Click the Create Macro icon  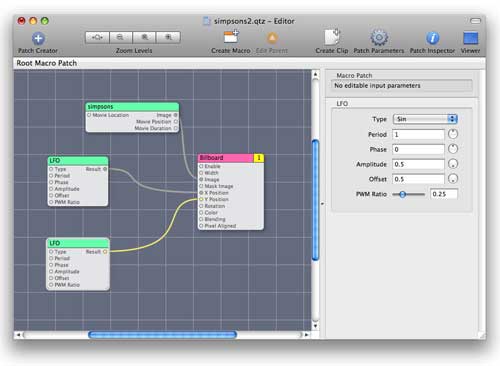tap(231, 37)
